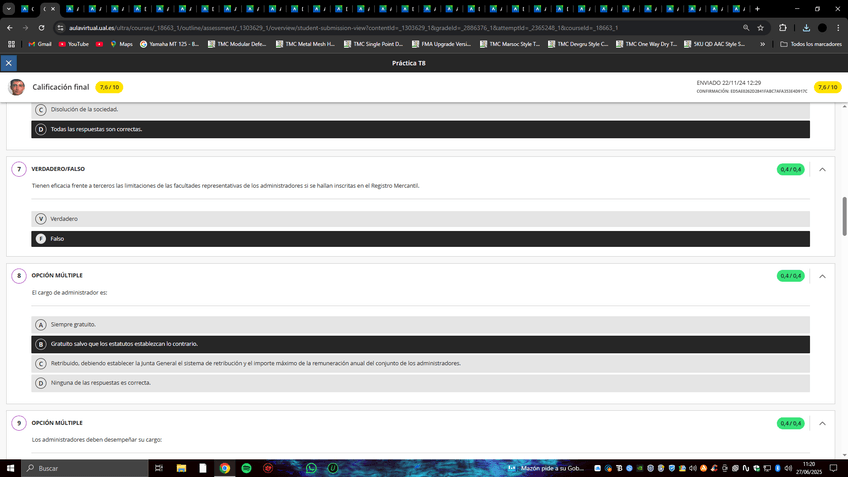Image resolution: width=848 pixels, height=477 pixels.
Task: Reload the page with the refresh icon
Action: tap(41, 28)
